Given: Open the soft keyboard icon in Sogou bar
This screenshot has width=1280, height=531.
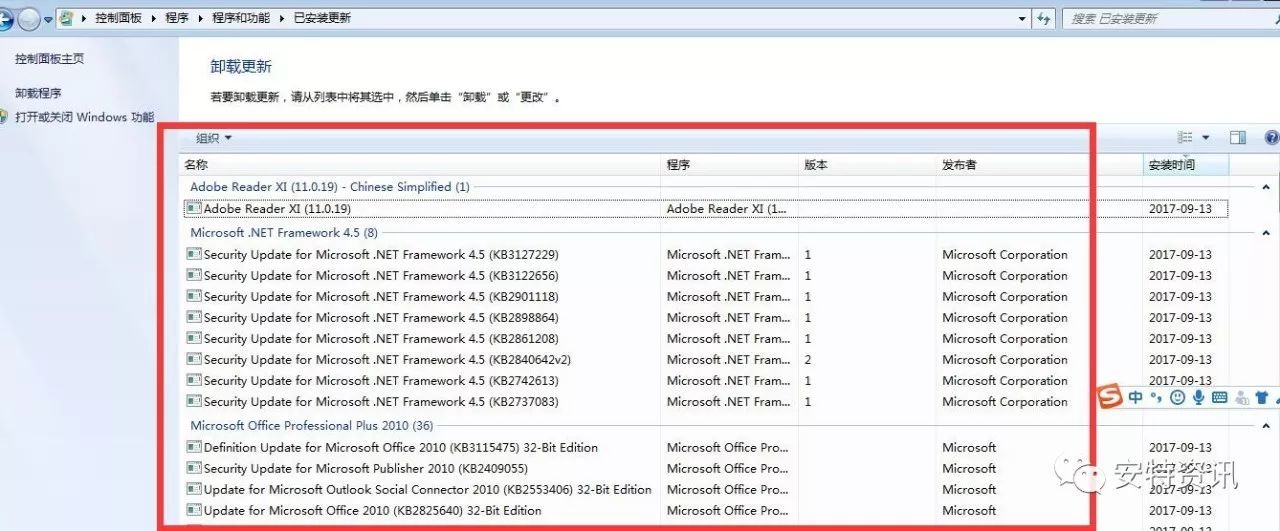Looking at the screenshot, I should click(x=1219, y=397).
